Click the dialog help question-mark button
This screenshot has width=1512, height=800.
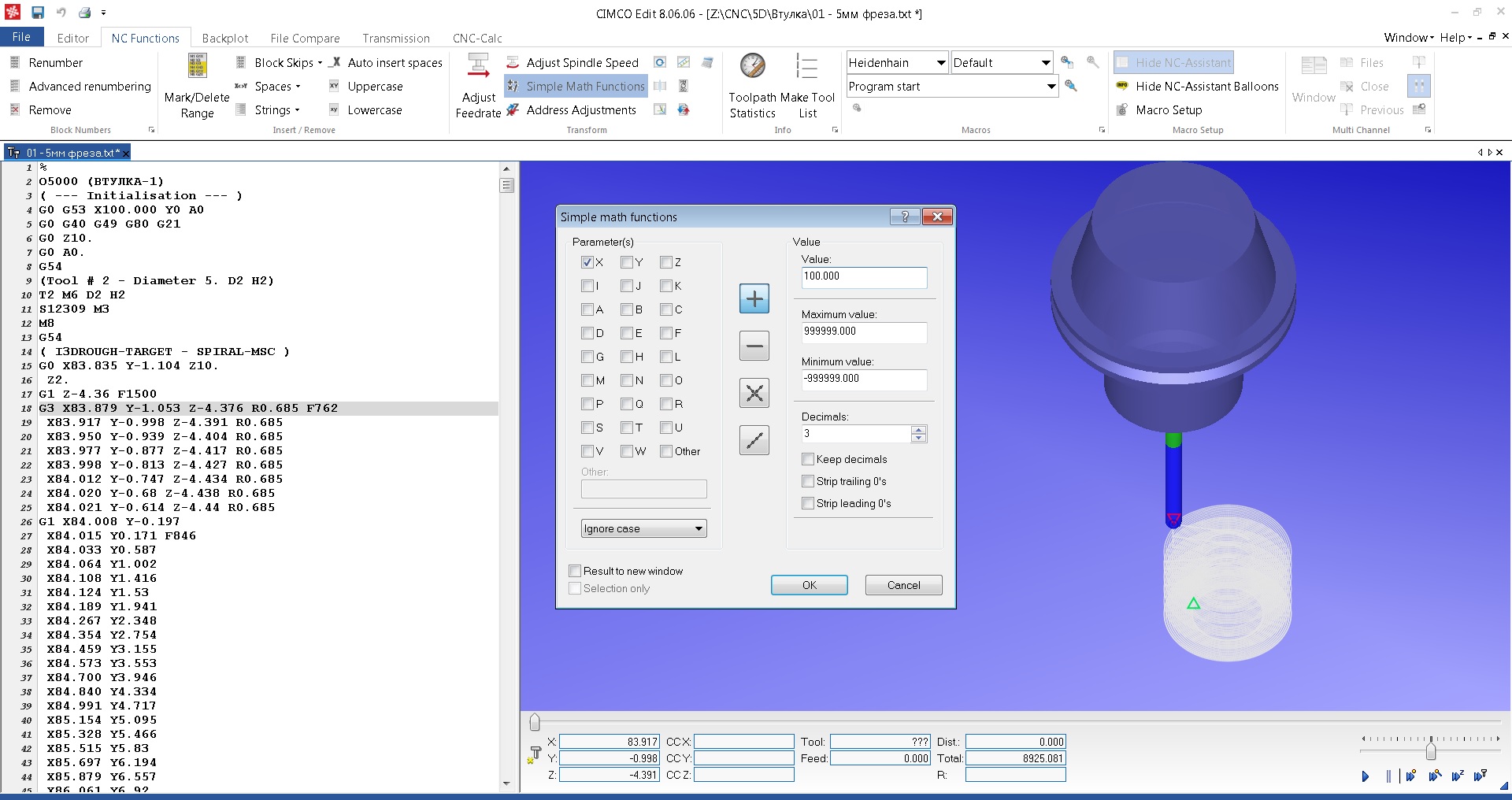coord(905,217)
